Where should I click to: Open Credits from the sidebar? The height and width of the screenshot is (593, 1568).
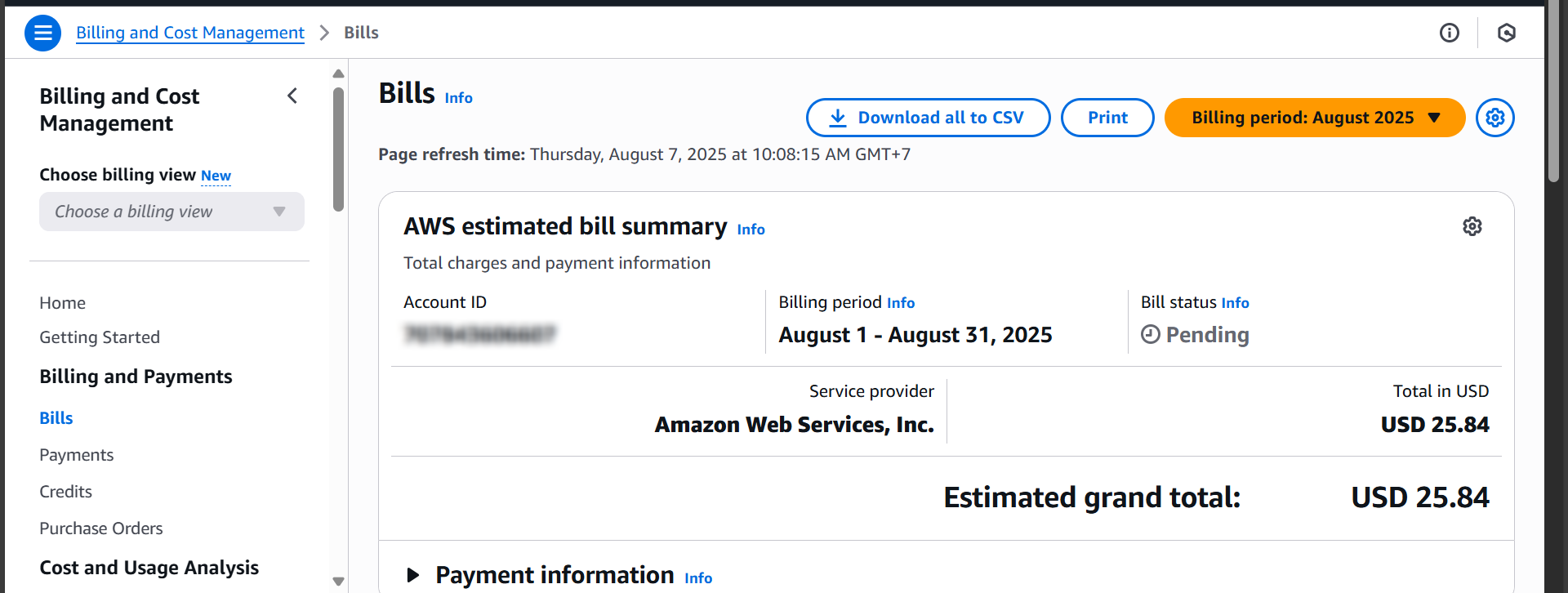tap(65, 491)
